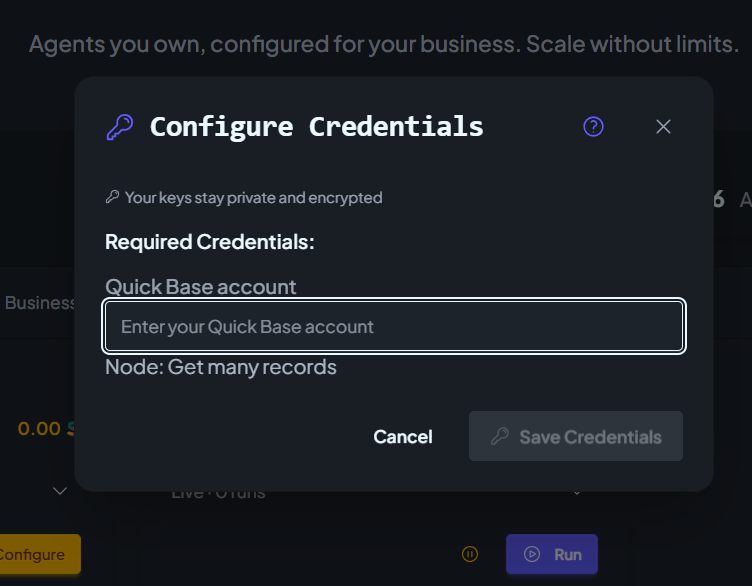Click the Quick Base account label
The width and height of the screenshot is (752, 586).
[x=200, y=287]
